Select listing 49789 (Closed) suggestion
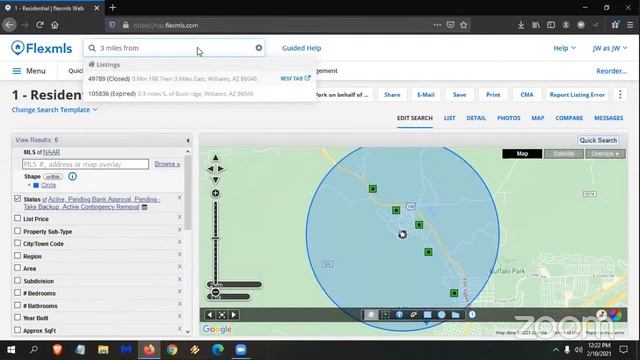 coord(173,78)
